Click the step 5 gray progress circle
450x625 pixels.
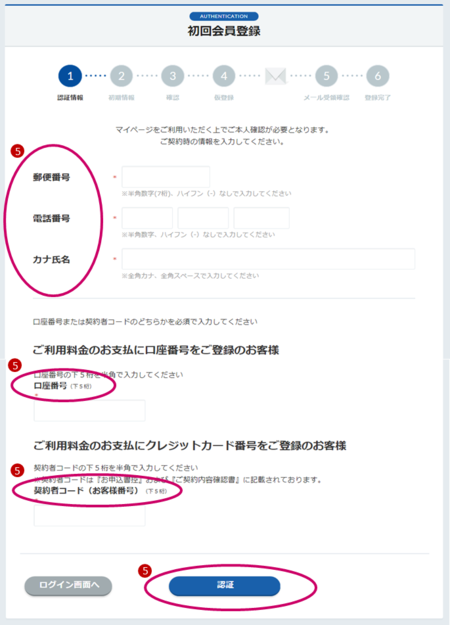326,76
